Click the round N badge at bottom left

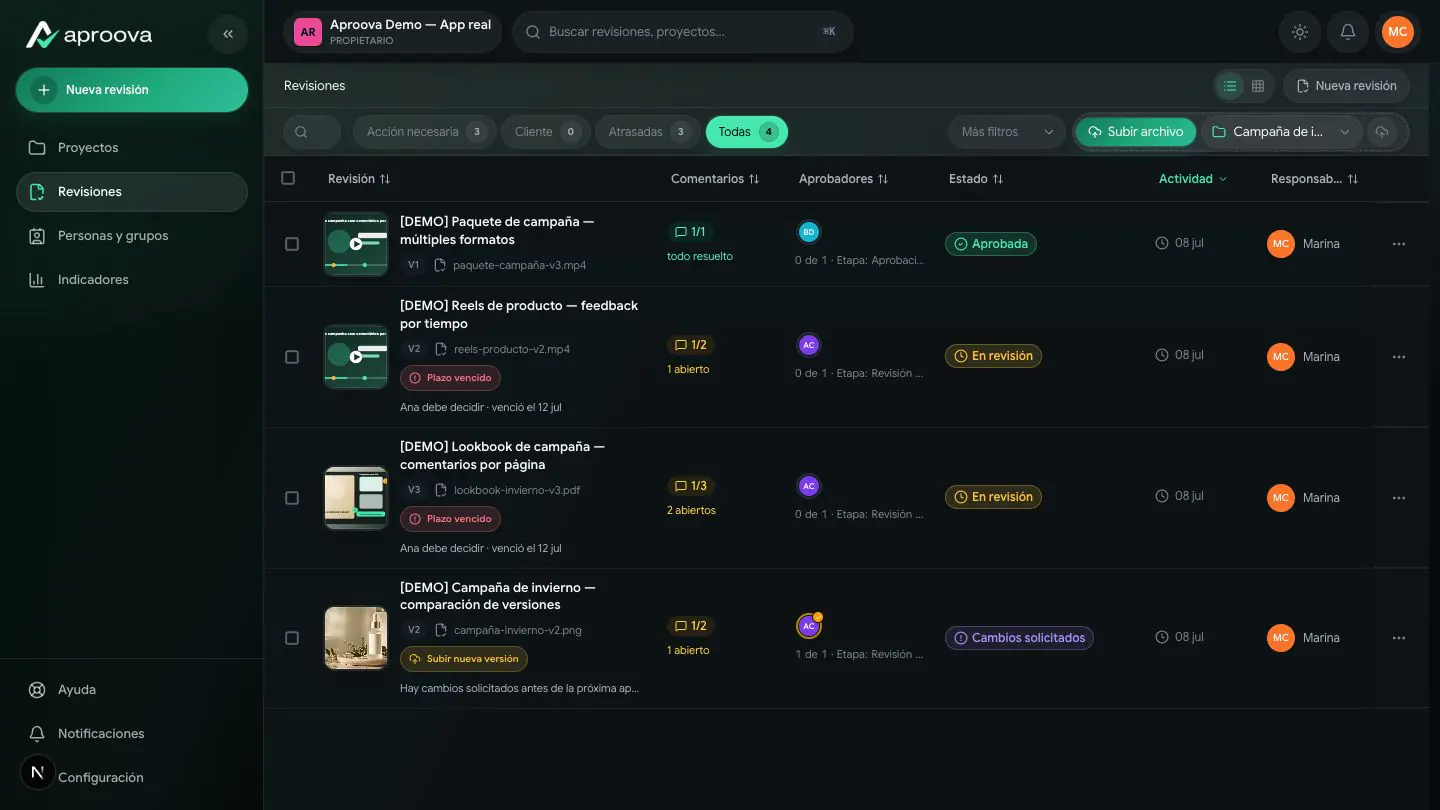(38, 772)
